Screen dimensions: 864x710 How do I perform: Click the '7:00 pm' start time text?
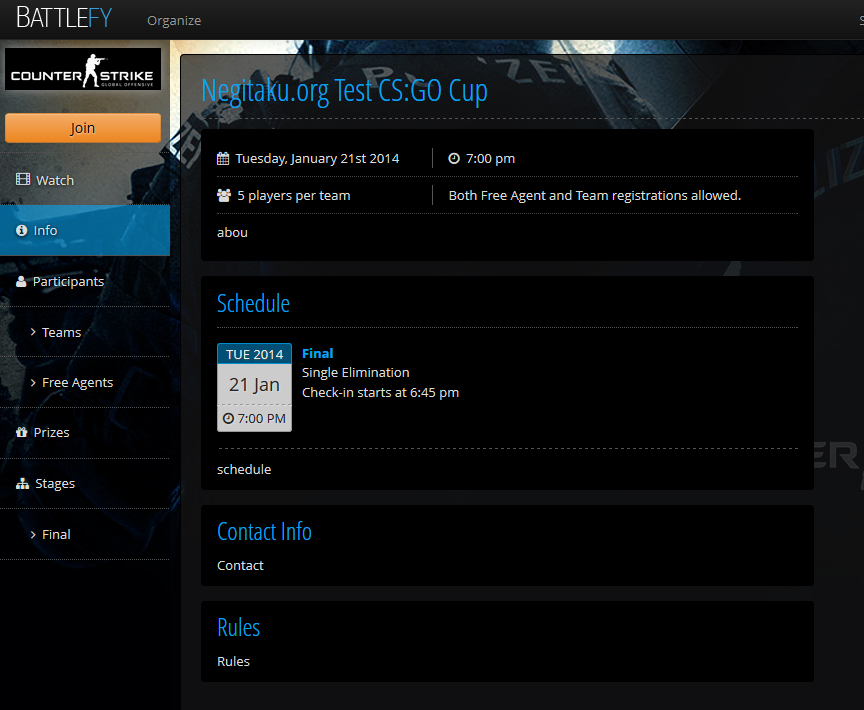(x=490, y=159)
